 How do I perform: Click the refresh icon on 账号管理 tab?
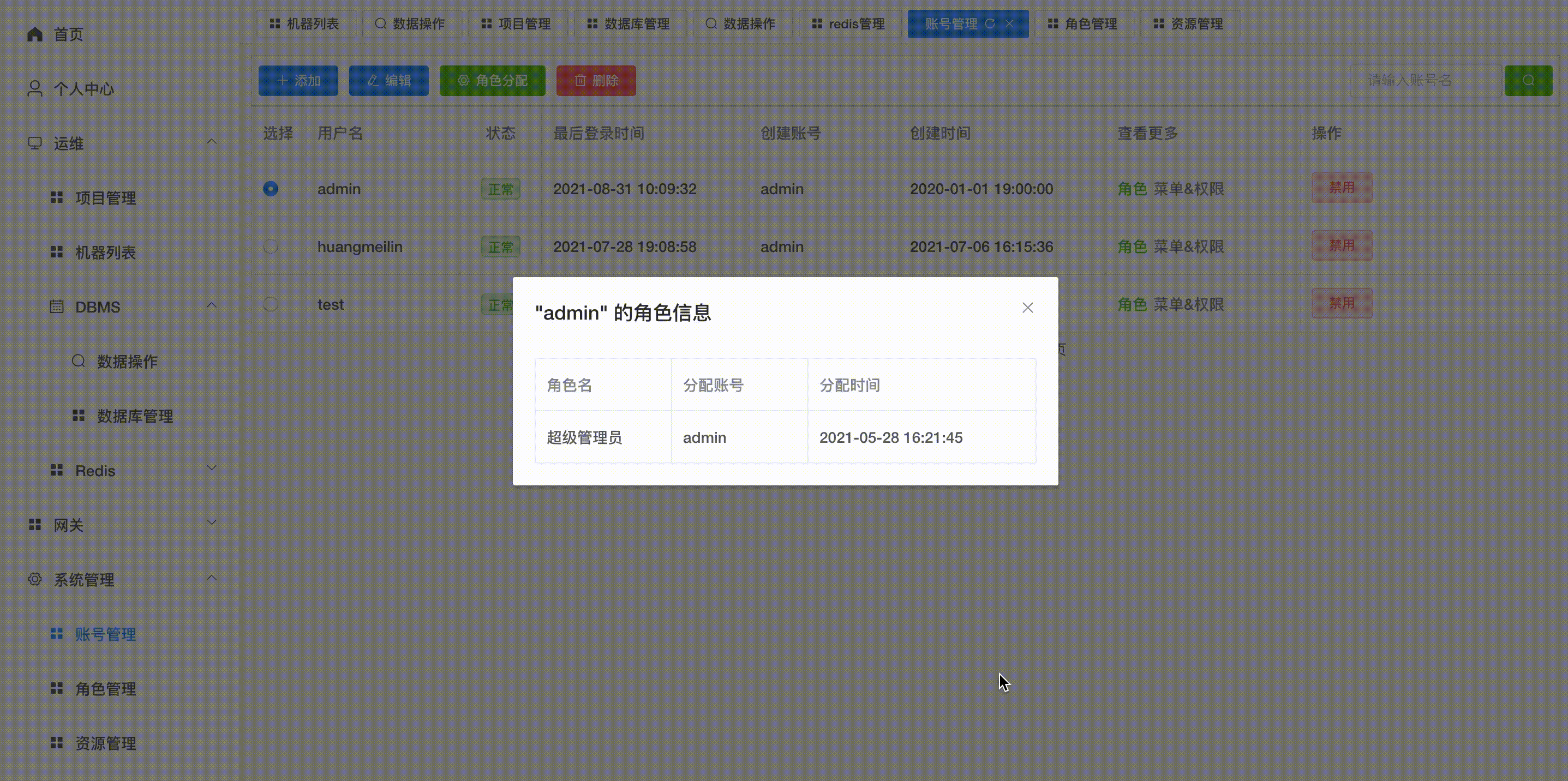[x=991, y=23]
